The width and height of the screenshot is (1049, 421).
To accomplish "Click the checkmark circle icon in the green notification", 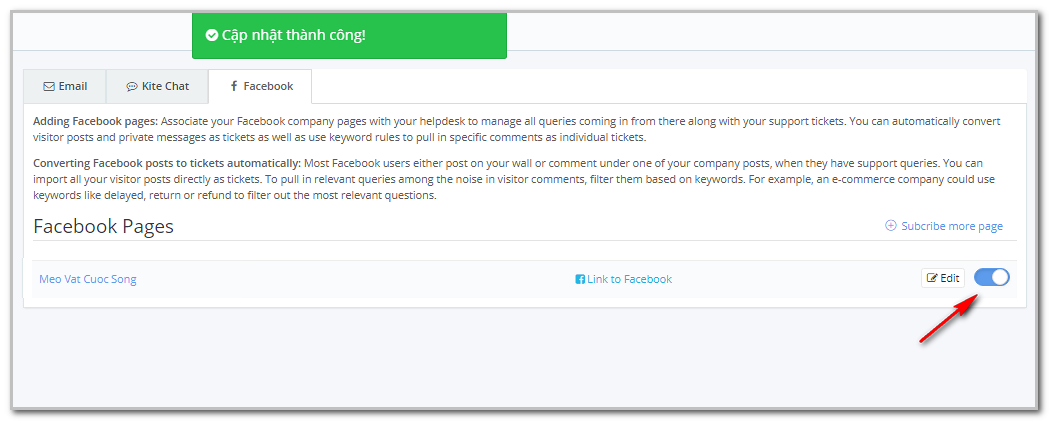I will tap(212, 35).
